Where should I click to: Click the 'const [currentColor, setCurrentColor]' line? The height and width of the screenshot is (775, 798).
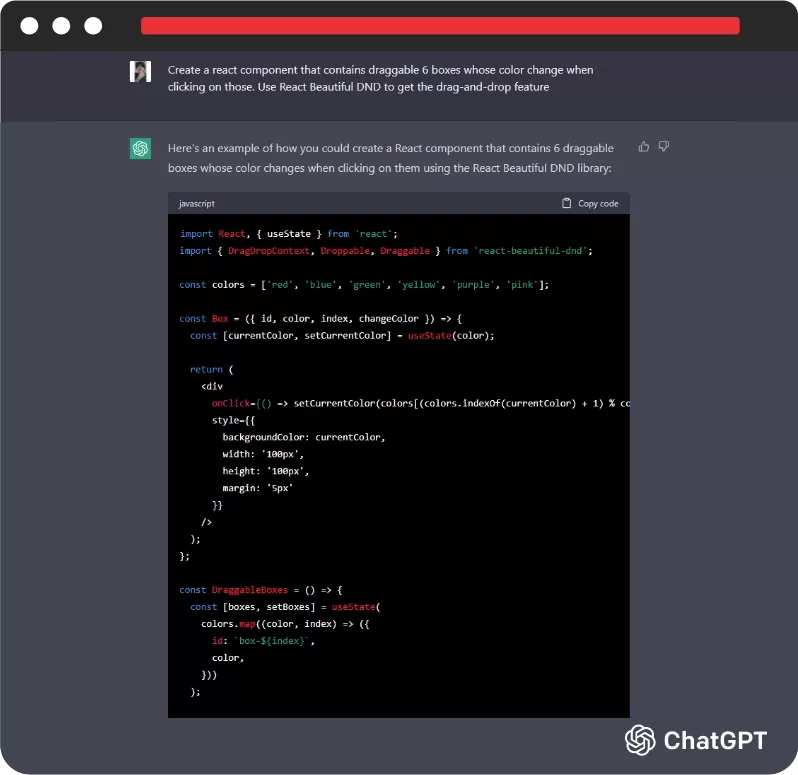pyautogui.click(x=342, y=336)
